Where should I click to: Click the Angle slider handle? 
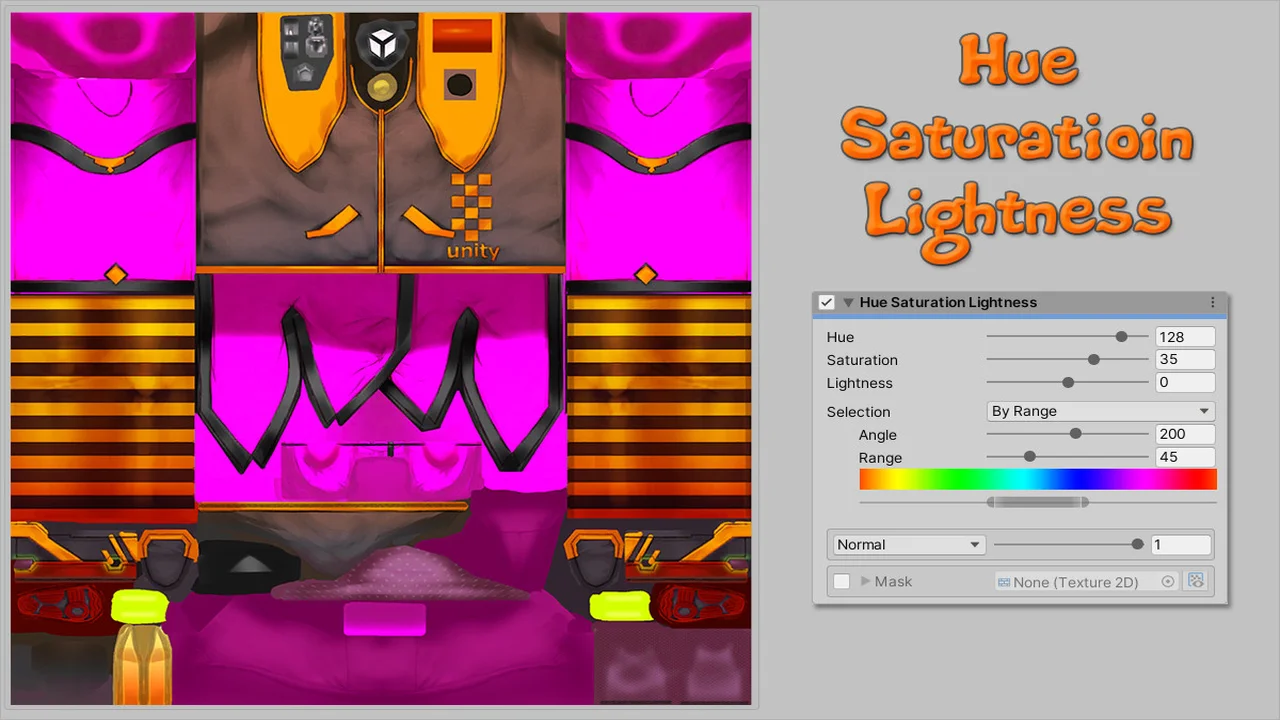coord(1075,434)
